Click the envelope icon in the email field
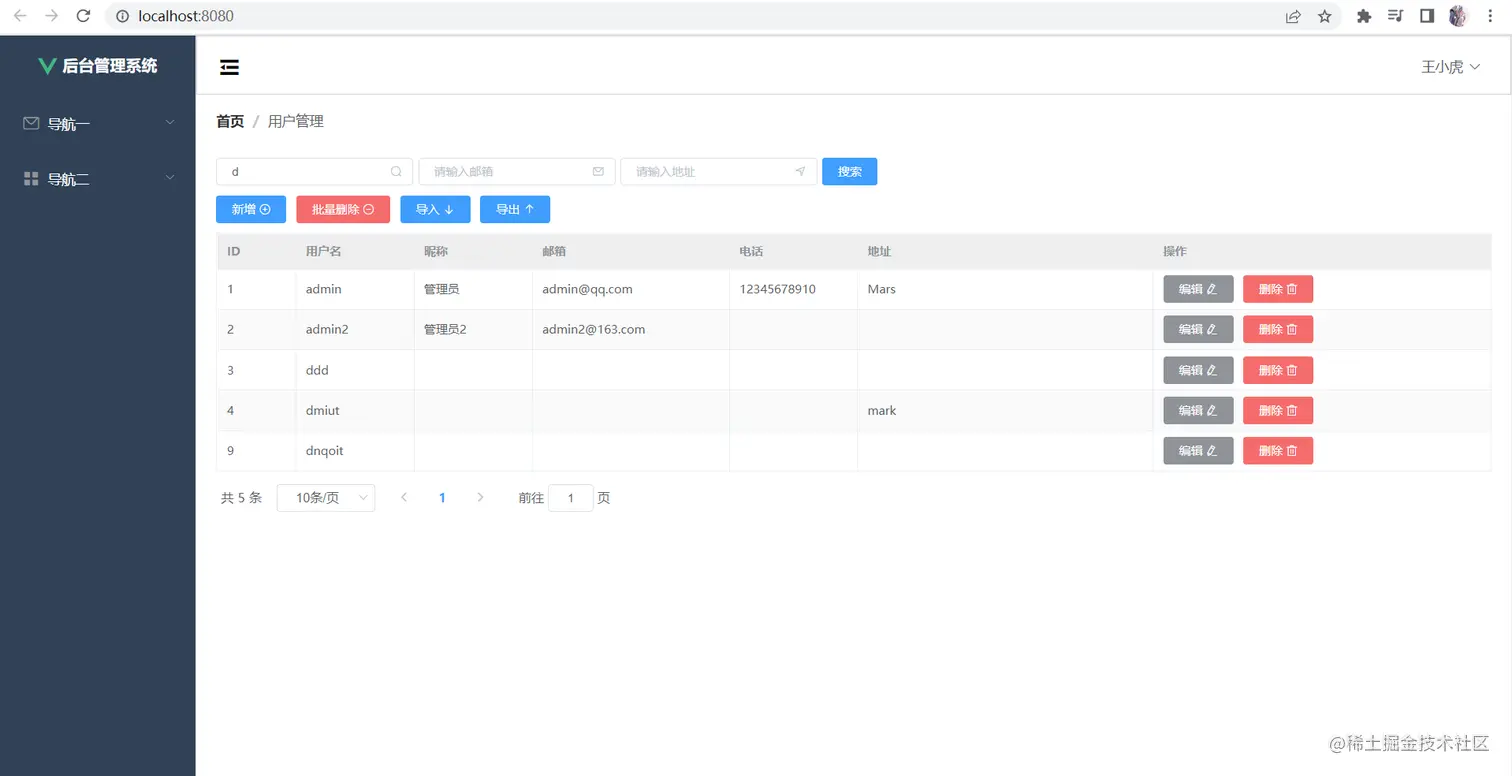 (598, 172)
